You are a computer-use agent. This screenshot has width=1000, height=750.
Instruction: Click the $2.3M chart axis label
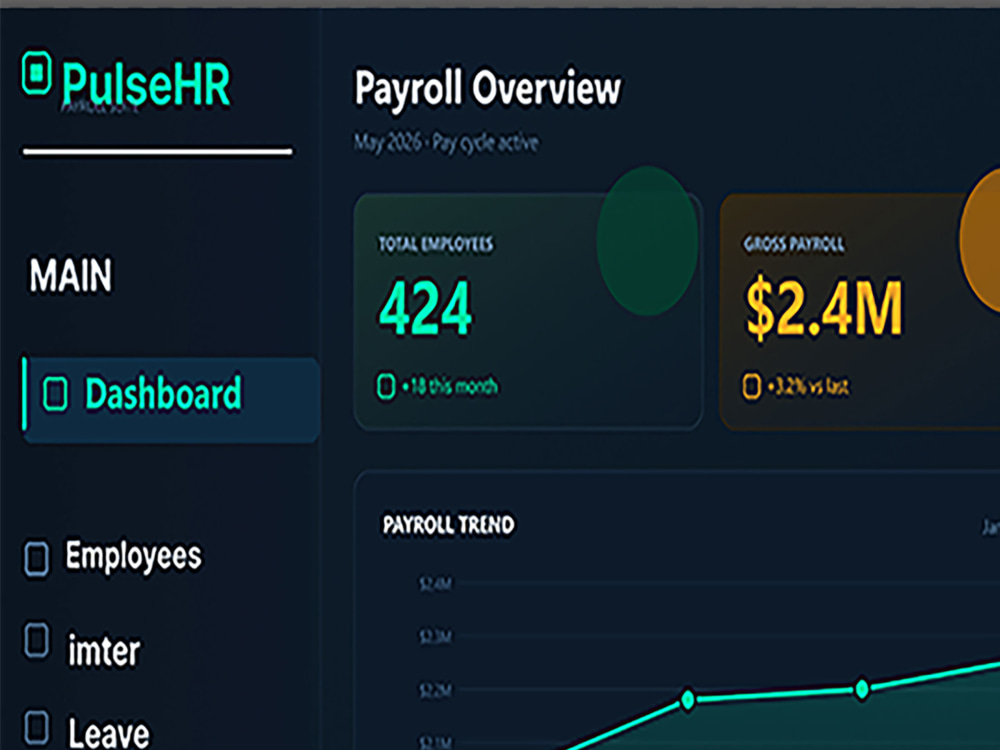pos(436,636)
